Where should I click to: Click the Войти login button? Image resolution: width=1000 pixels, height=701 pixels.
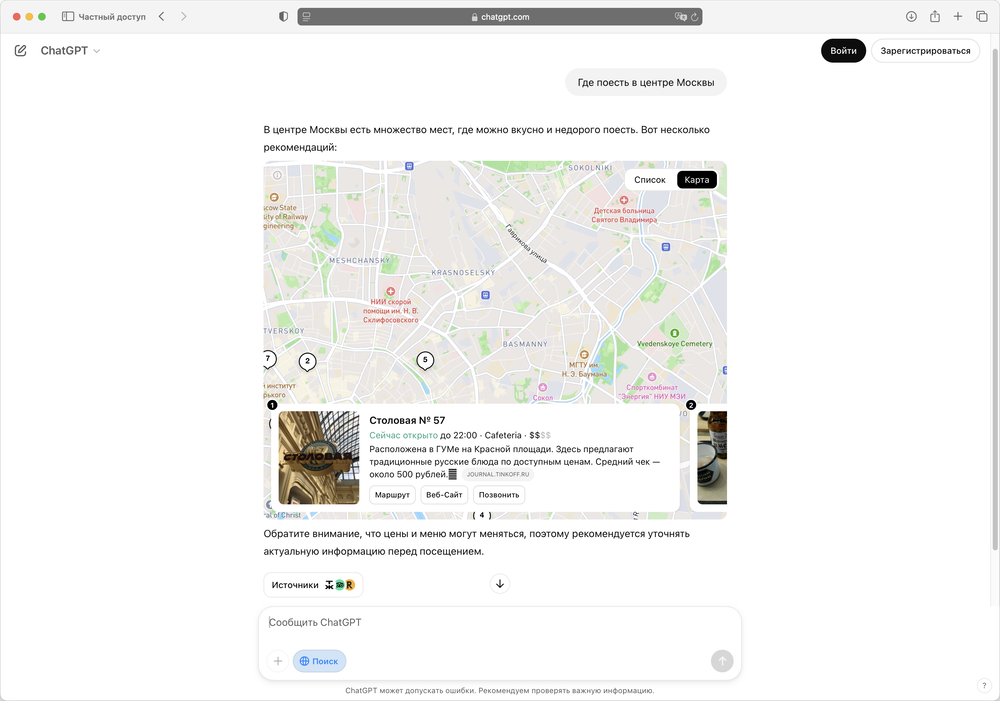click(843, 50)
